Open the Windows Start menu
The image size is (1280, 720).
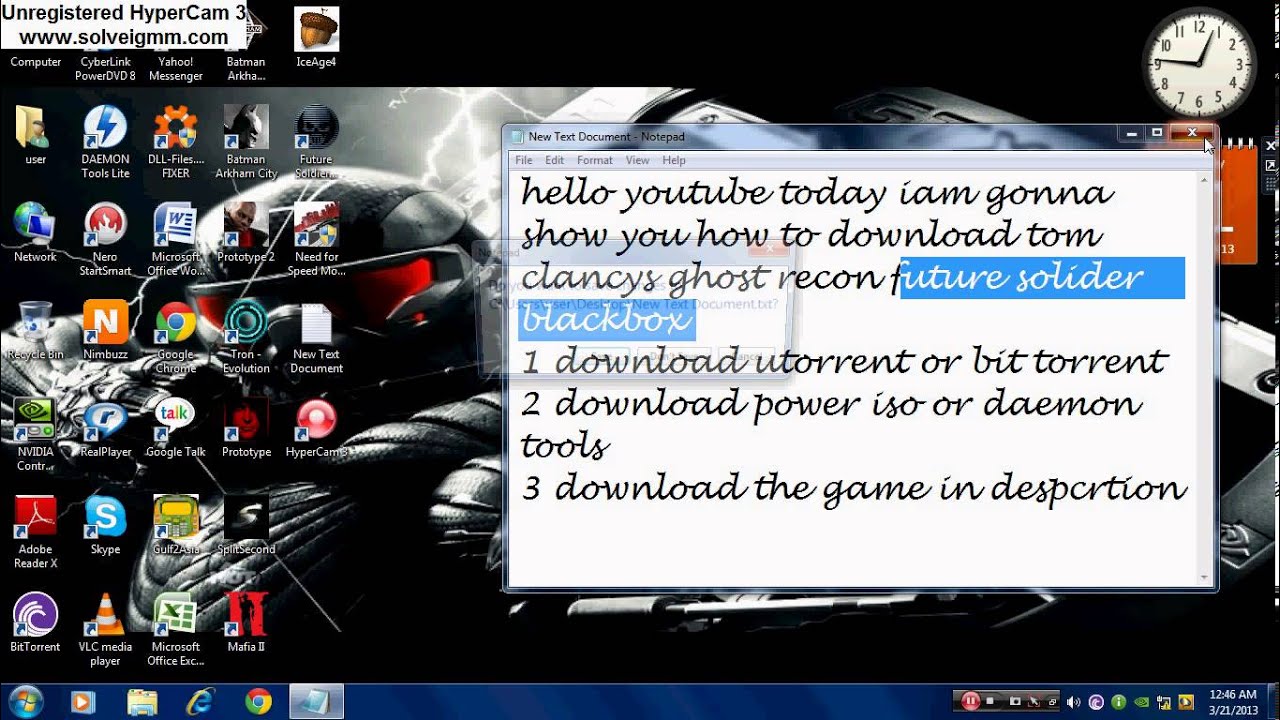tap(24, 701)
